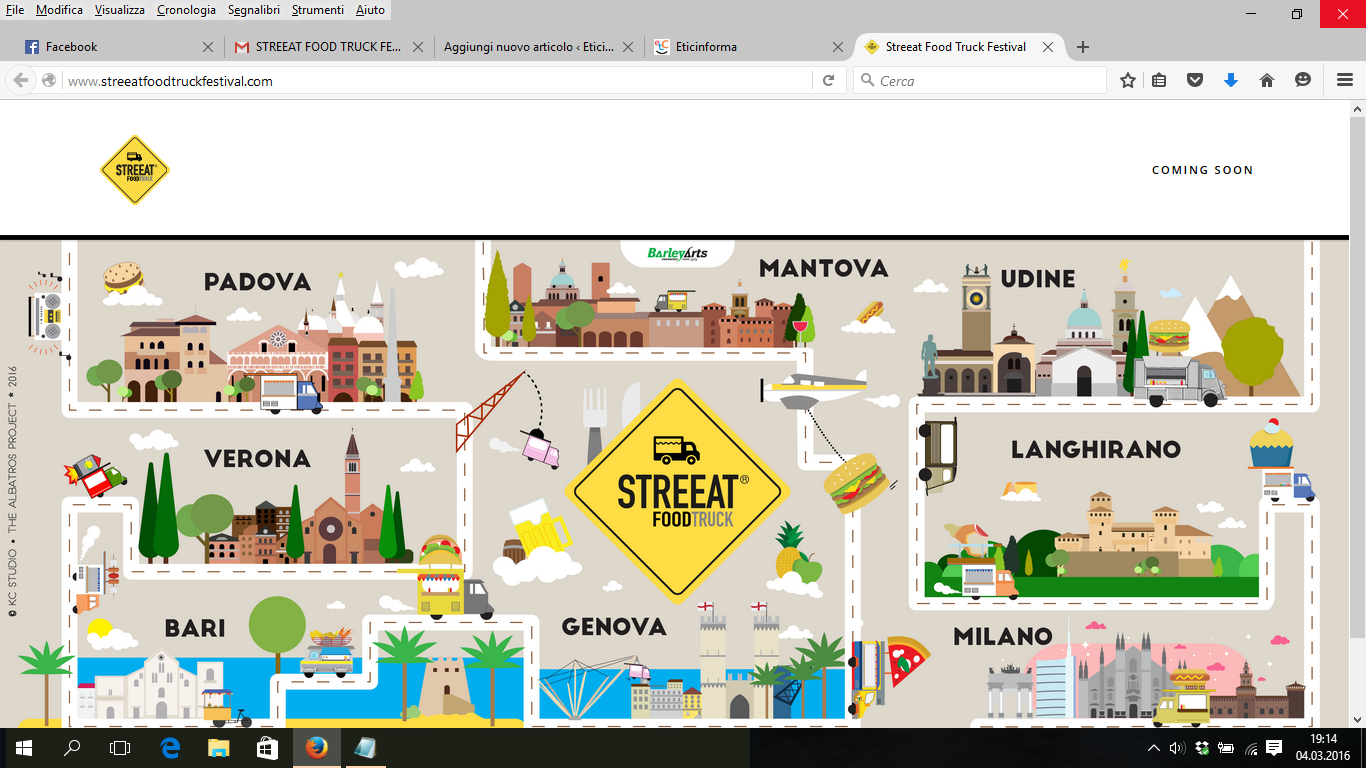Viewport: 1366px width, 768px height.
Task: Open the Action Center notifications icon
Action: (x=1274, y=748)
